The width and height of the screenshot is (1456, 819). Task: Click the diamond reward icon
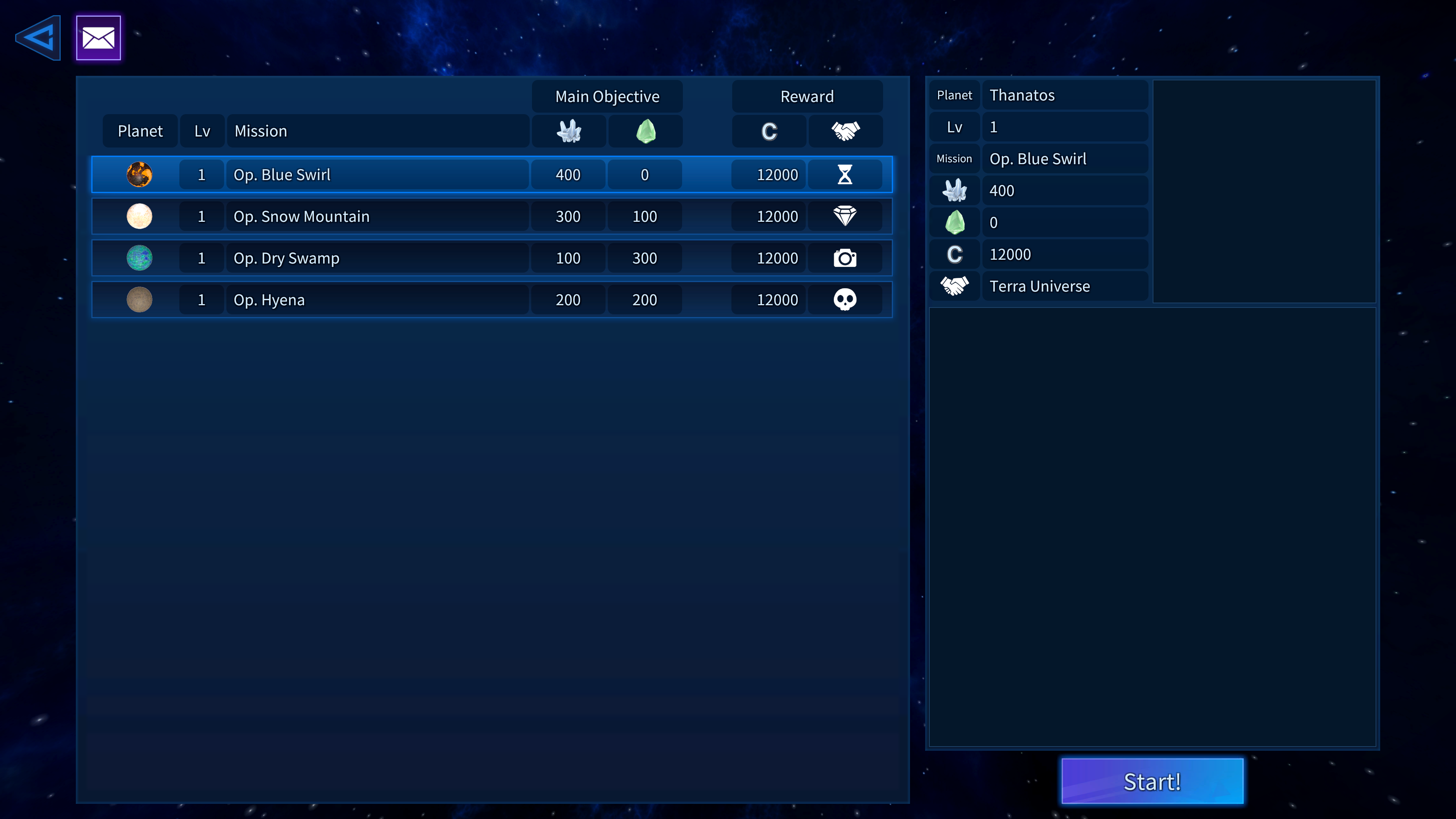click(x=844, y=216)
